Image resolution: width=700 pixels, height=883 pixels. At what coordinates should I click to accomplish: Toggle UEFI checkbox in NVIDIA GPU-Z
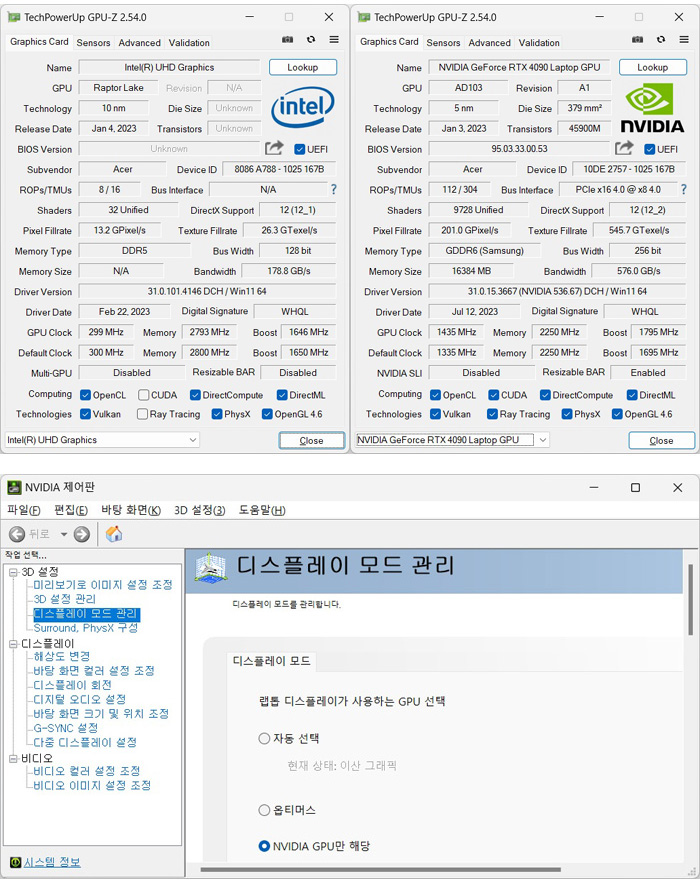[649, 149]
